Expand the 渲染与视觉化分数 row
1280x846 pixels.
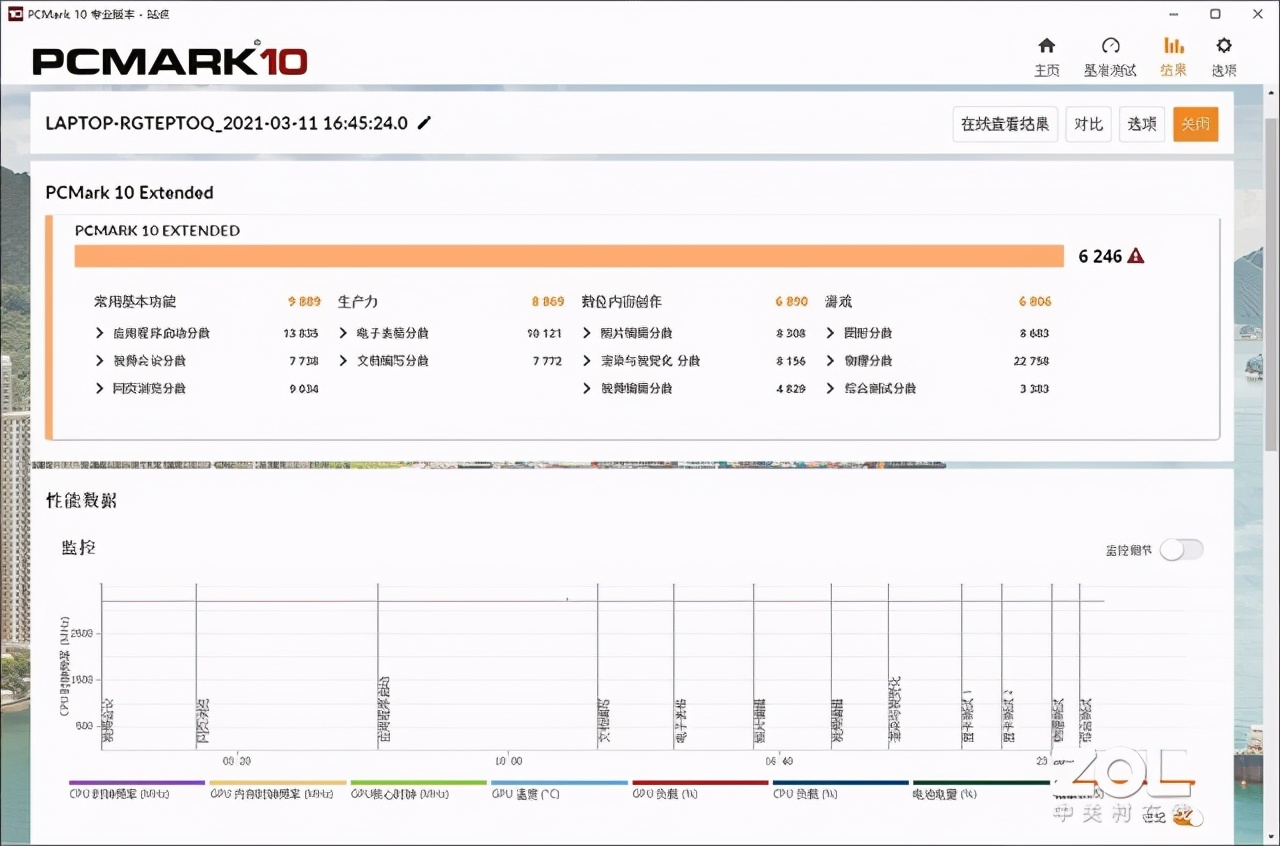pyautogui.click(x=641, y=360)
